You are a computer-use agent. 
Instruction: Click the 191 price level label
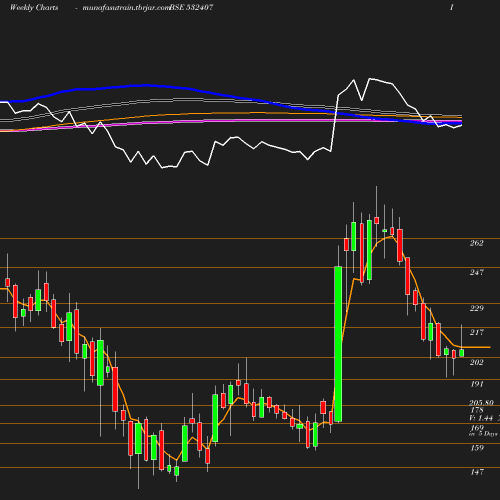point(477,384)
